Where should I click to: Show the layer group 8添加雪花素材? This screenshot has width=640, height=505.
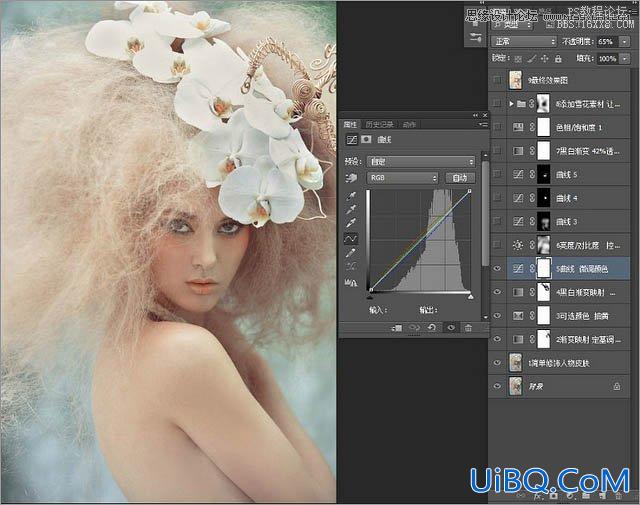pos(497,104)
